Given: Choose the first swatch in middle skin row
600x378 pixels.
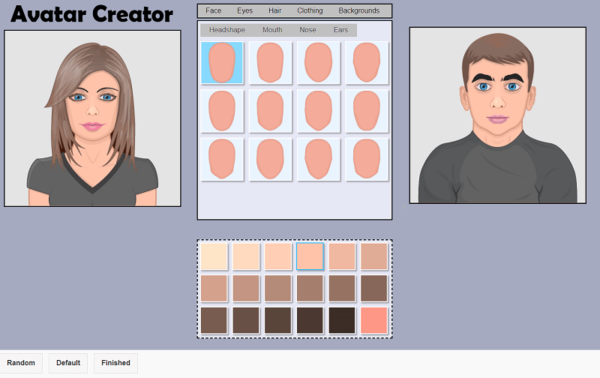Looking at the screenshot, I should coord(214,288).
